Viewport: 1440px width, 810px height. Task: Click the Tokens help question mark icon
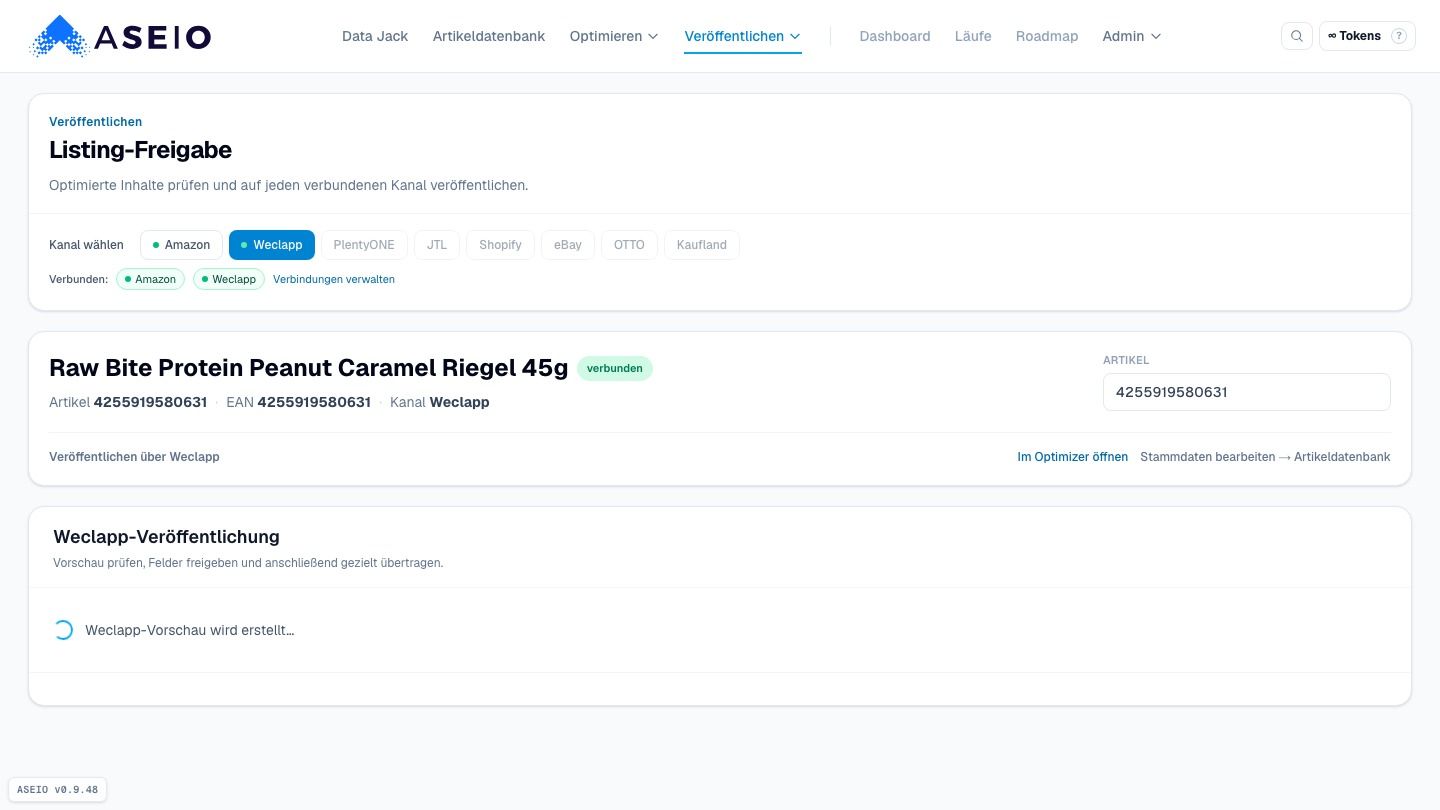pos(1399,36)
